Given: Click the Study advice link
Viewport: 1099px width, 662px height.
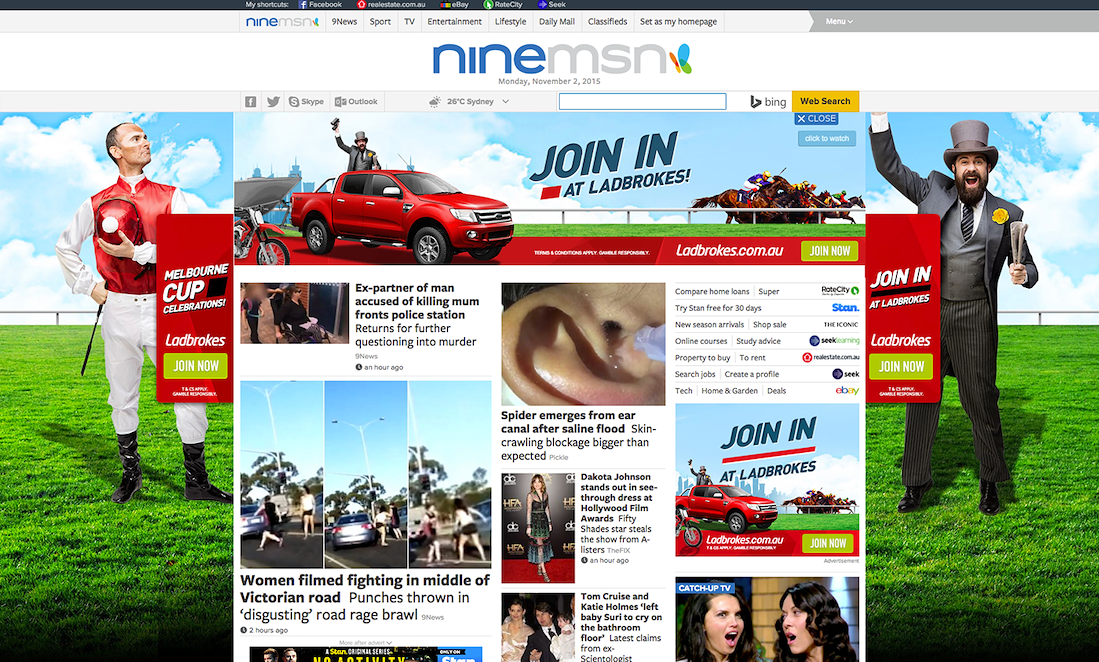Looking at the screenshot, I should pos(758,341).
